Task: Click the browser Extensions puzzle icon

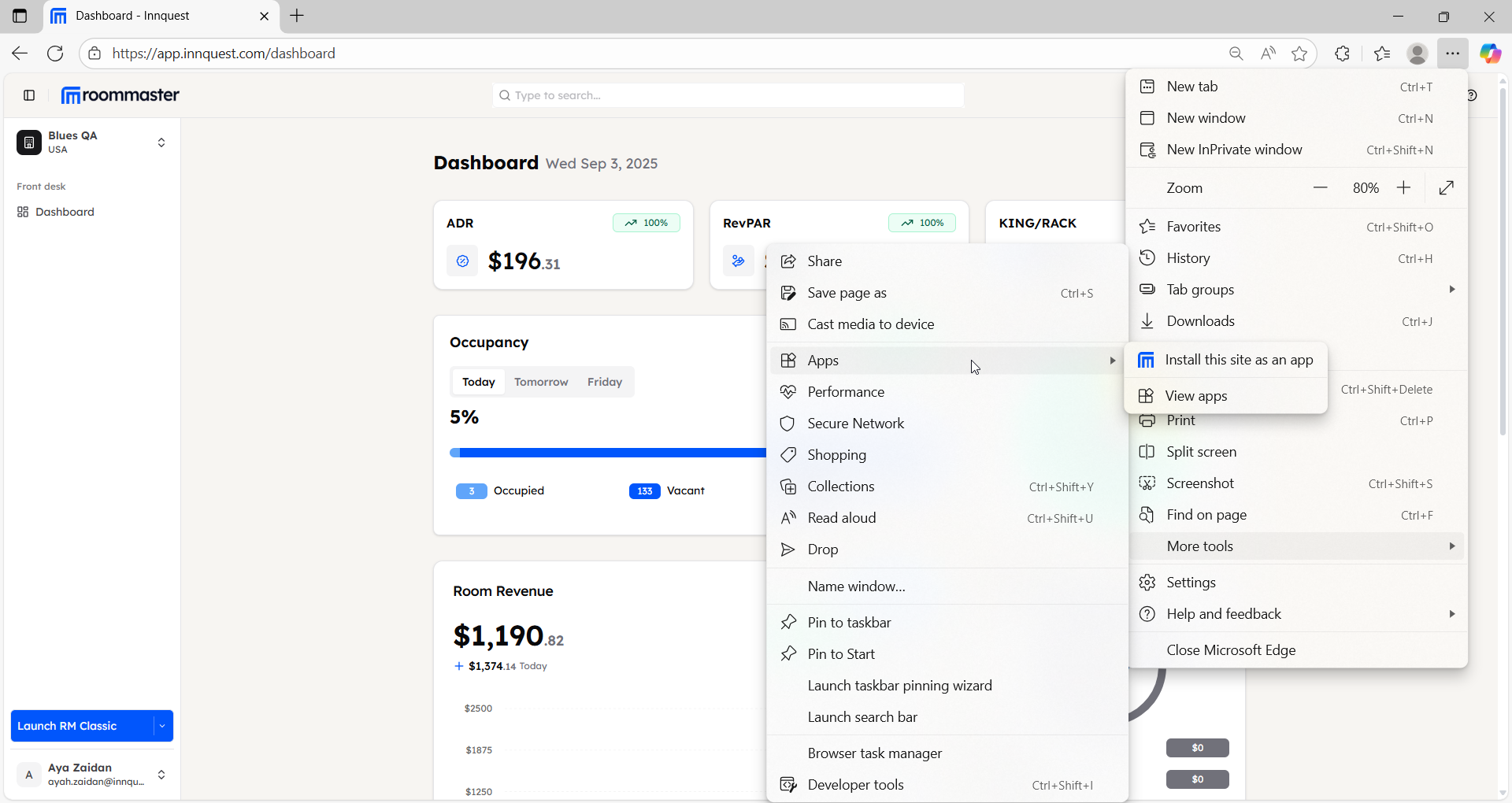Action: [x=1343, y=54]
